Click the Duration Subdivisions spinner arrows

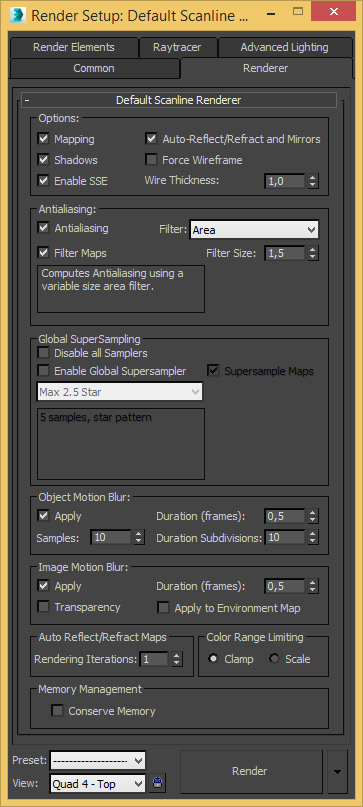[x=313, y=538]
